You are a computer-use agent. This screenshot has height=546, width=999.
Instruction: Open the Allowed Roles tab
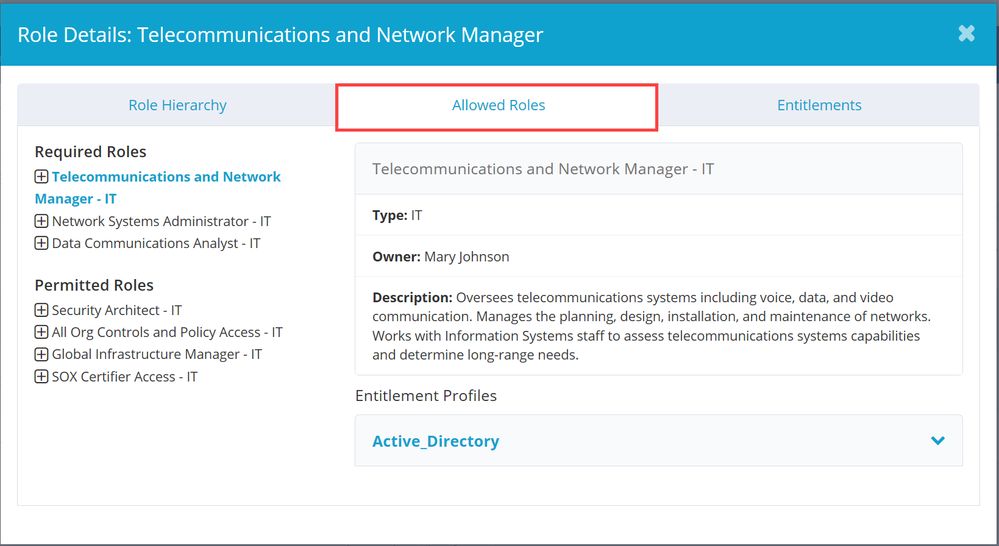(x=498, y=105)
